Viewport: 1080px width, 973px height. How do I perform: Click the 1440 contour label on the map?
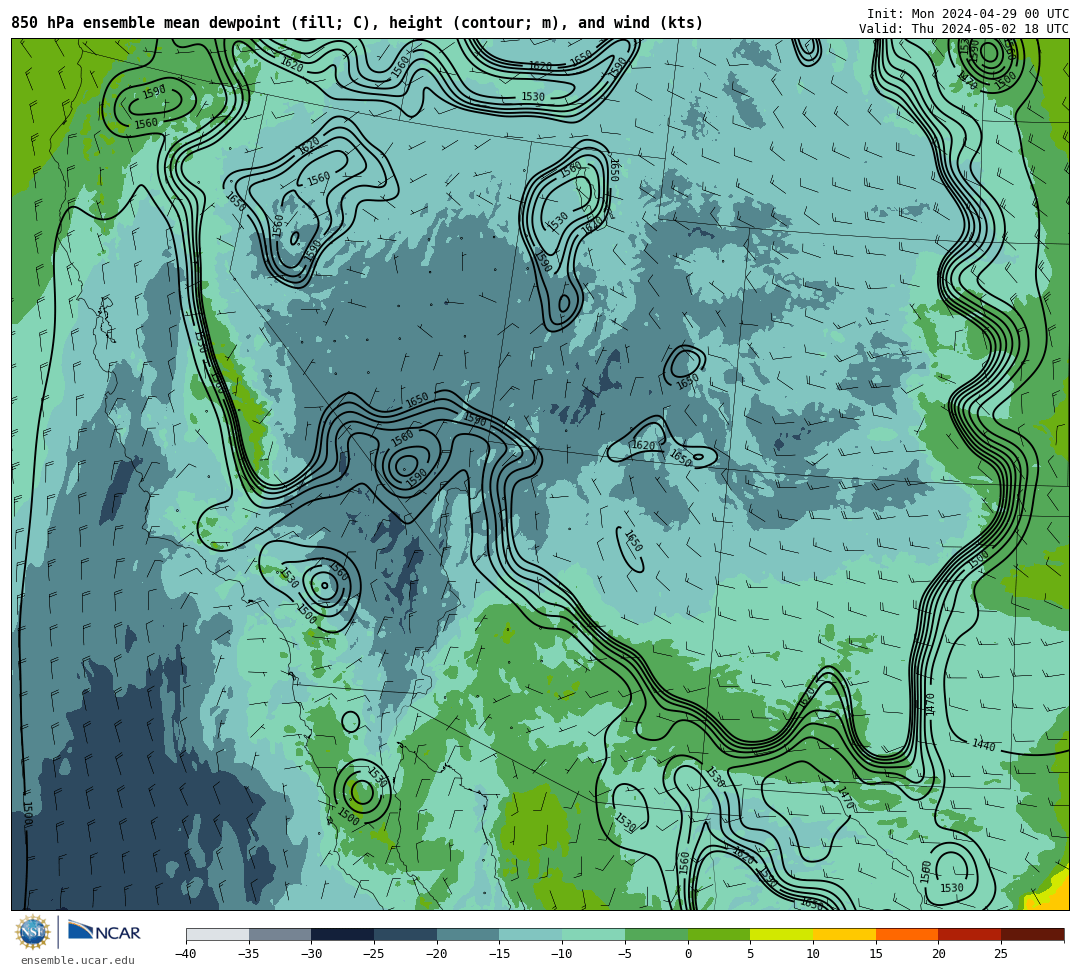(x=984, y=744)
